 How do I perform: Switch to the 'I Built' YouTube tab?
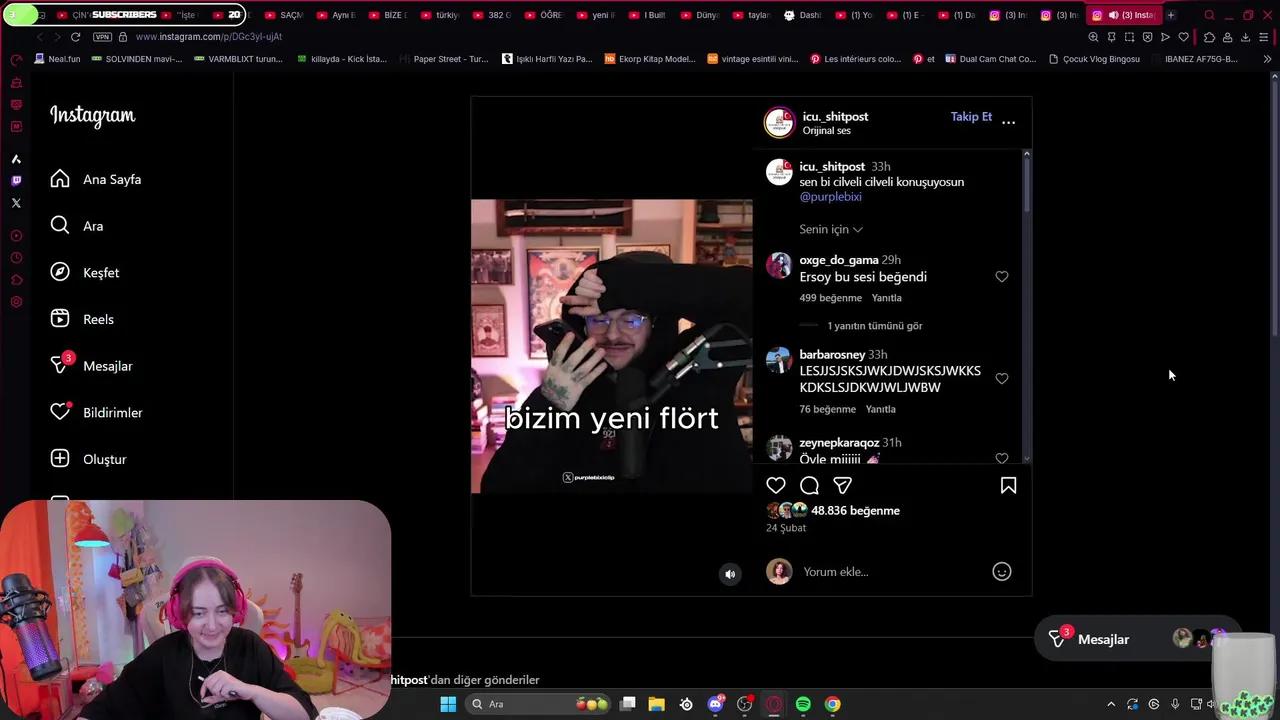(647, 15)
